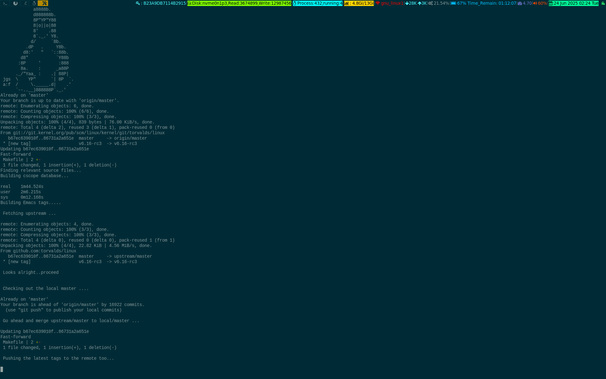Click 'Looks alright..proceed' line
The width and height of the screenshot is (606, 379).
point(31,273)
